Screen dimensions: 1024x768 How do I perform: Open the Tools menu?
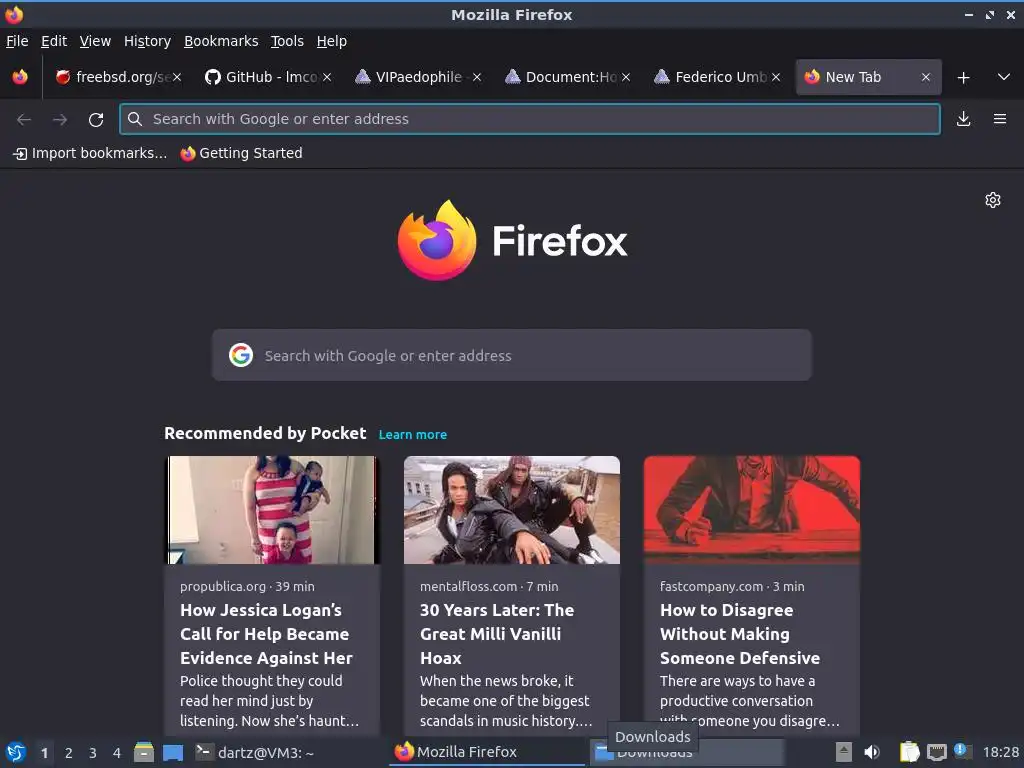click(x=287, y=41)
